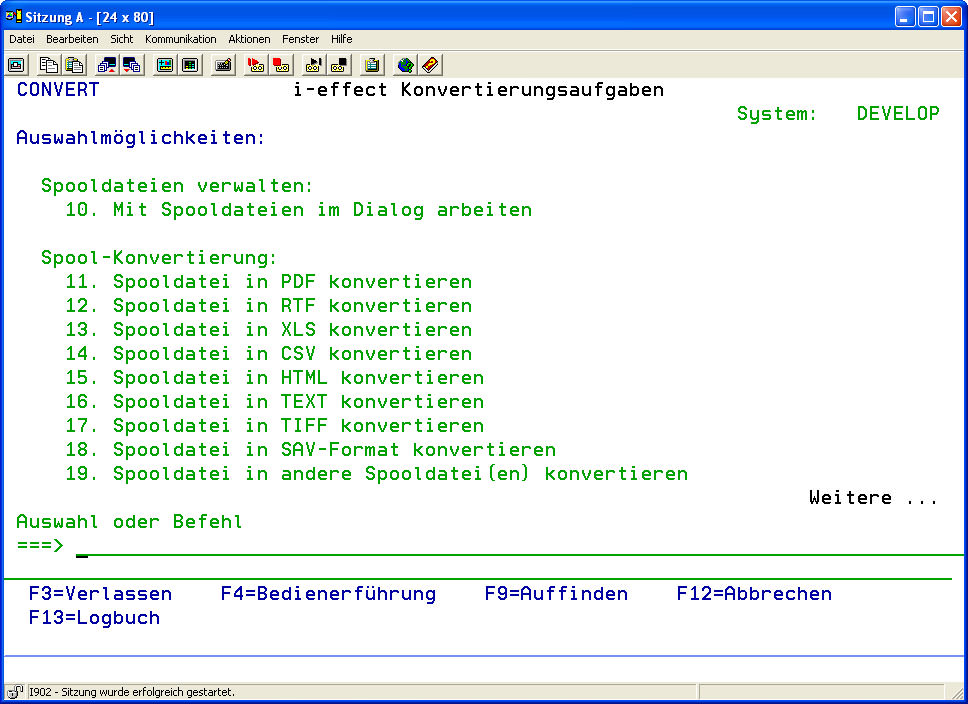The width and height of the screenshot is (968, 704).
Task: Quit macro with black square cassette icon
Action: (x=339, y=65)
